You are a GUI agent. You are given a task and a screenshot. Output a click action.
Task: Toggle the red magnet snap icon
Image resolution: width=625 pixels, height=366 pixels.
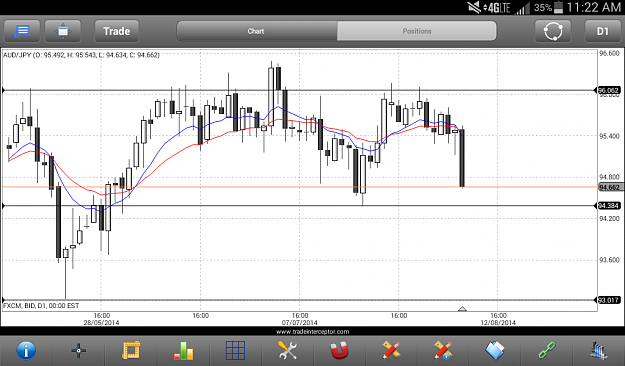click(x=340, y=351)
